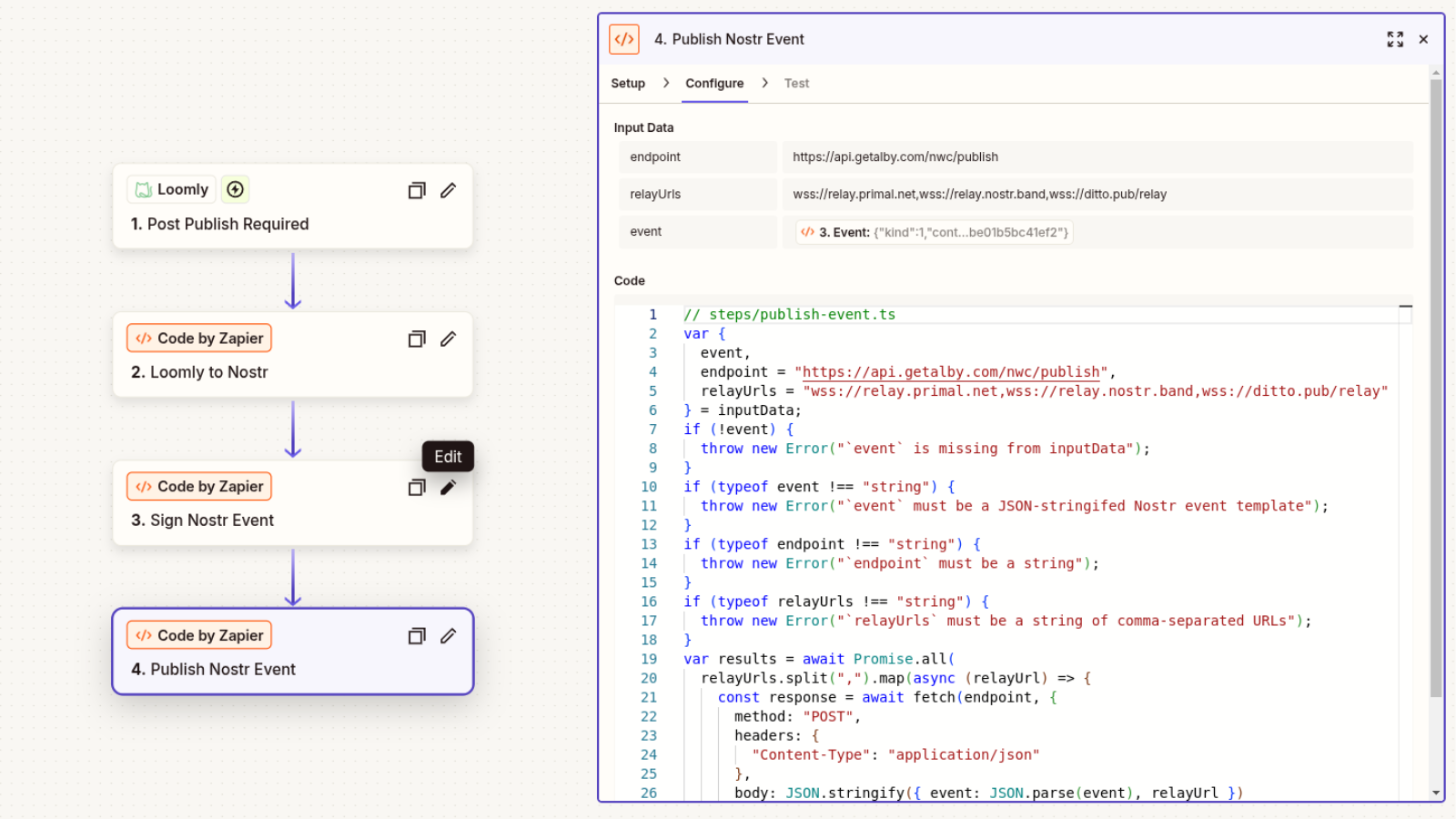Duplicate the Publish Nostr Event step
The image size is (1456, 819).
417,636
